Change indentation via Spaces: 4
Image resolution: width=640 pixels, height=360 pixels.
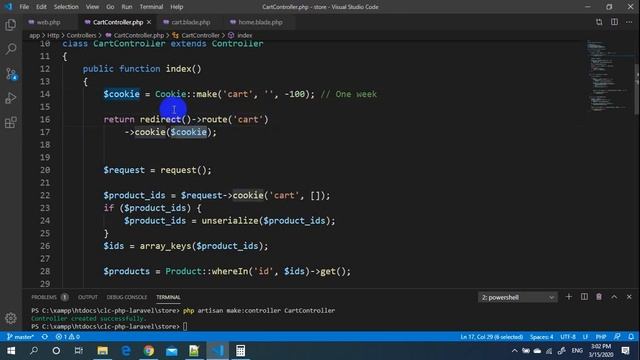[x=542, y=337]
